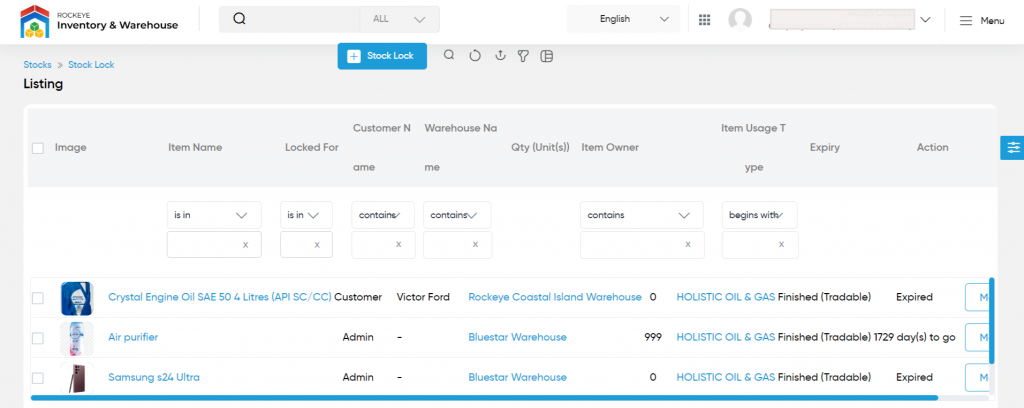Click the export/upload icon in the toolbar
Viewport: 1024px width, 408px height.
[x=500, y=56]
